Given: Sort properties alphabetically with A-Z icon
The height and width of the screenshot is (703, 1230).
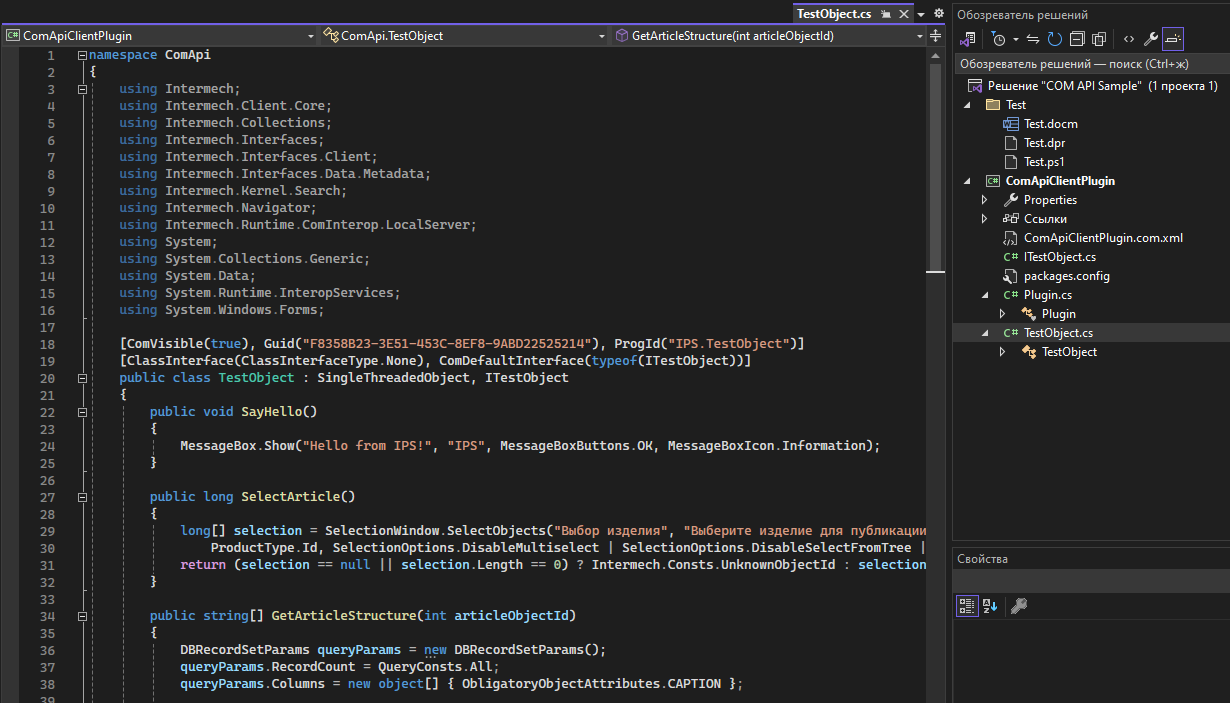Looking at the screenshot, I should [x=990, y=605].
